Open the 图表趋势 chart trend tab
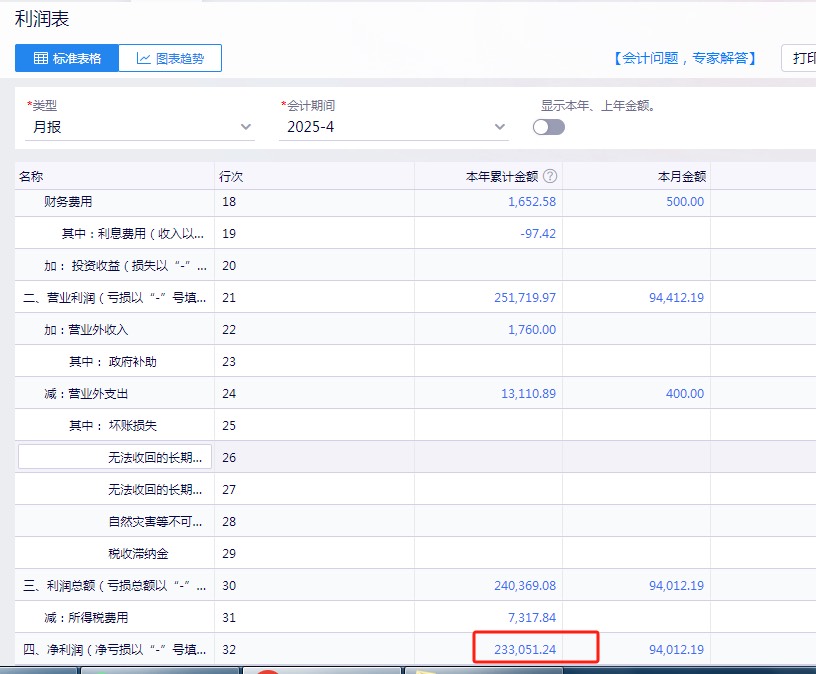The height and width of the screenshot is (674, 816). click(170, 58)
